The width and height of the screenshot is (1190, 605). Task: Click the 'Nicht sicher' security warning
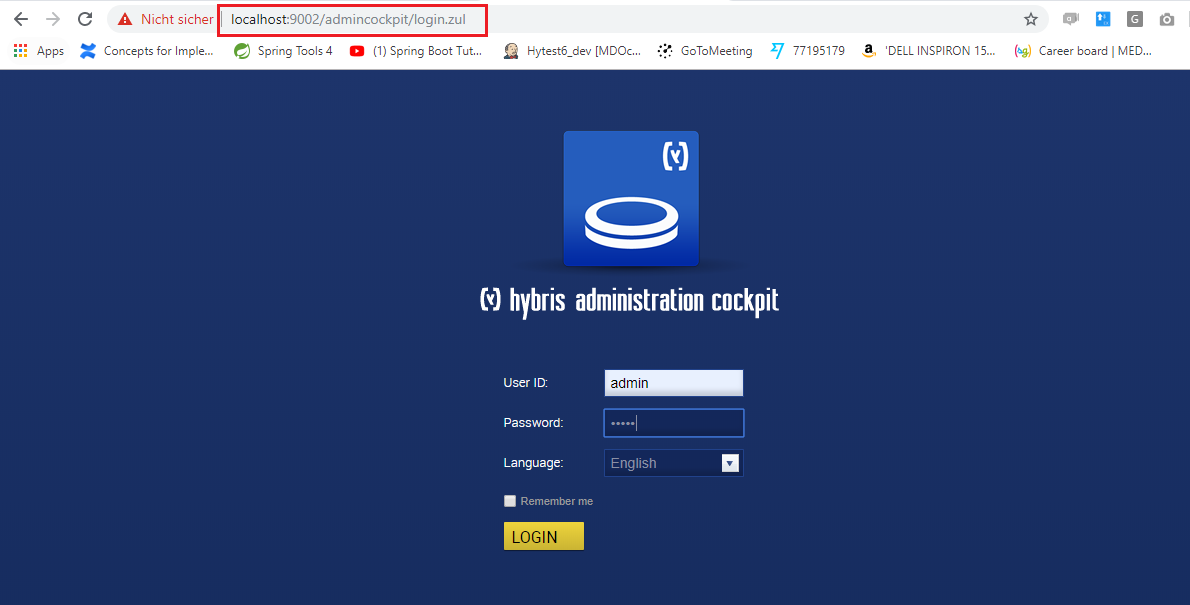coord(165,19)
